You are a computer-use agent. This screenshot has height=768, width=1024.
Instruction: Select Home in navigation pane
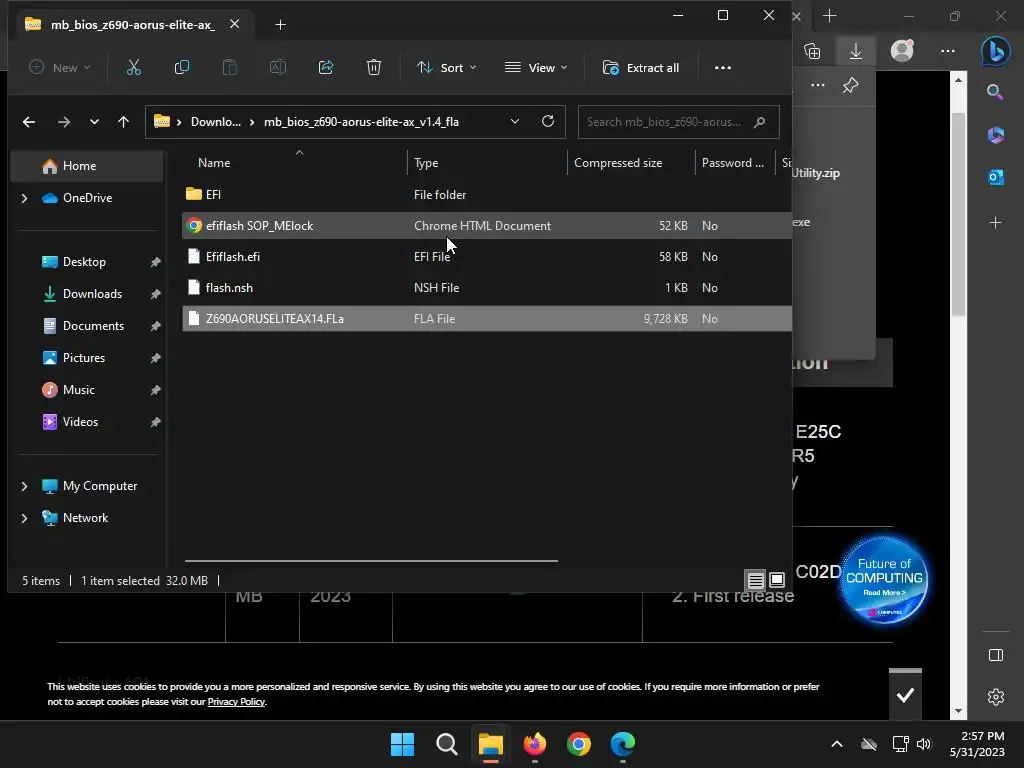click(87, 166)
